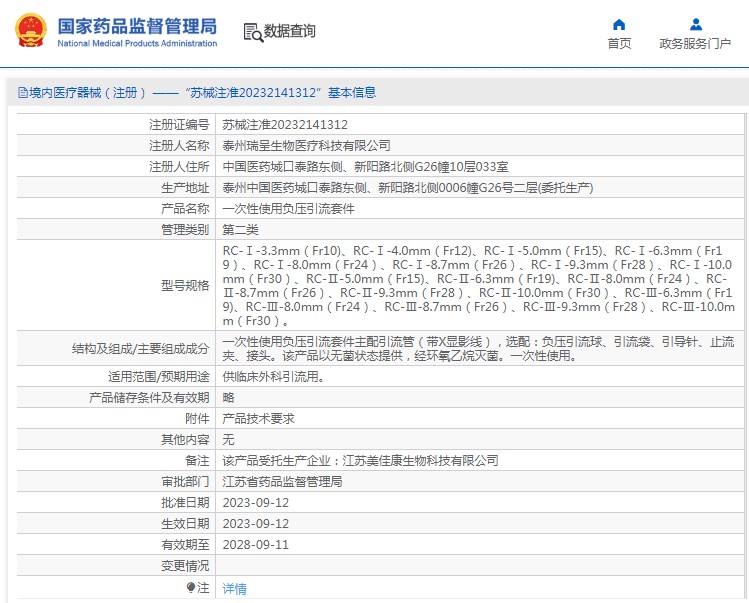Viewport: 749px width, 603px height.
Task: Click the 有效期至 row label
Action: point(185,545)
